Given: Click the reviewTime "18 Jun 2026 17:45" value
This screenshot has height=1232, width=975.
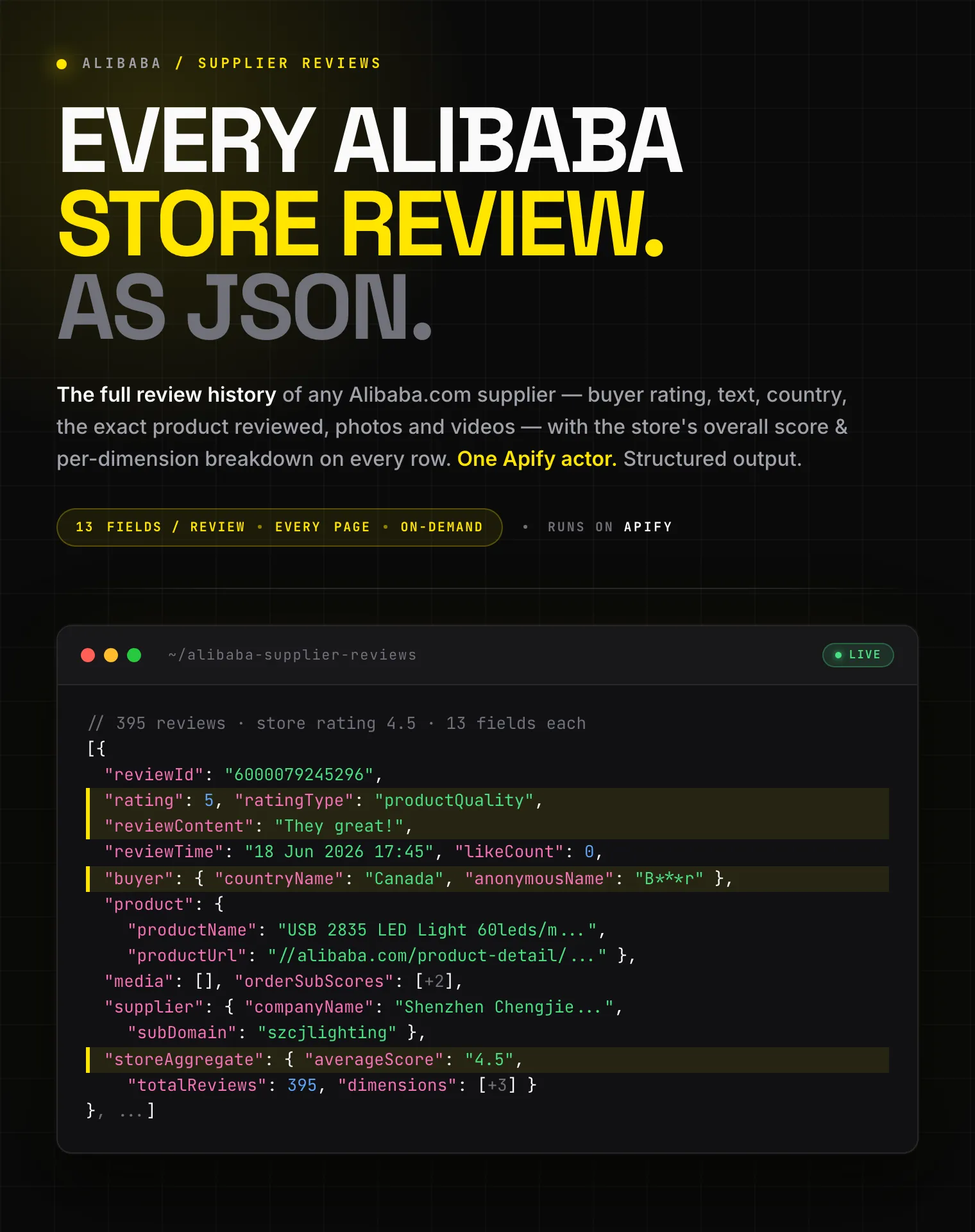Looking at the screenshot, I should (x=339, y=851).
